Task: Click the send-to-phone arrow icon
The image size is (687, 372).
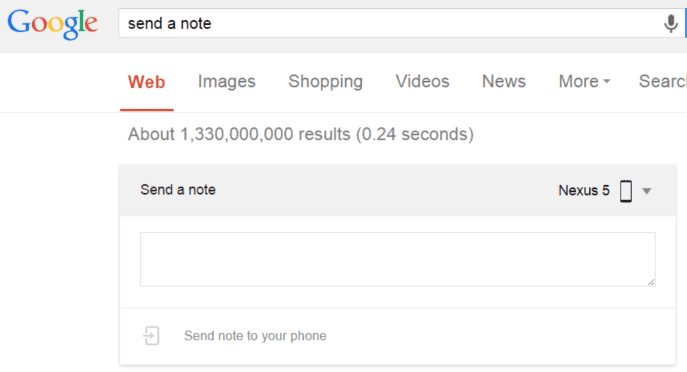Action: pyautogui.click(x=151, y=336)
